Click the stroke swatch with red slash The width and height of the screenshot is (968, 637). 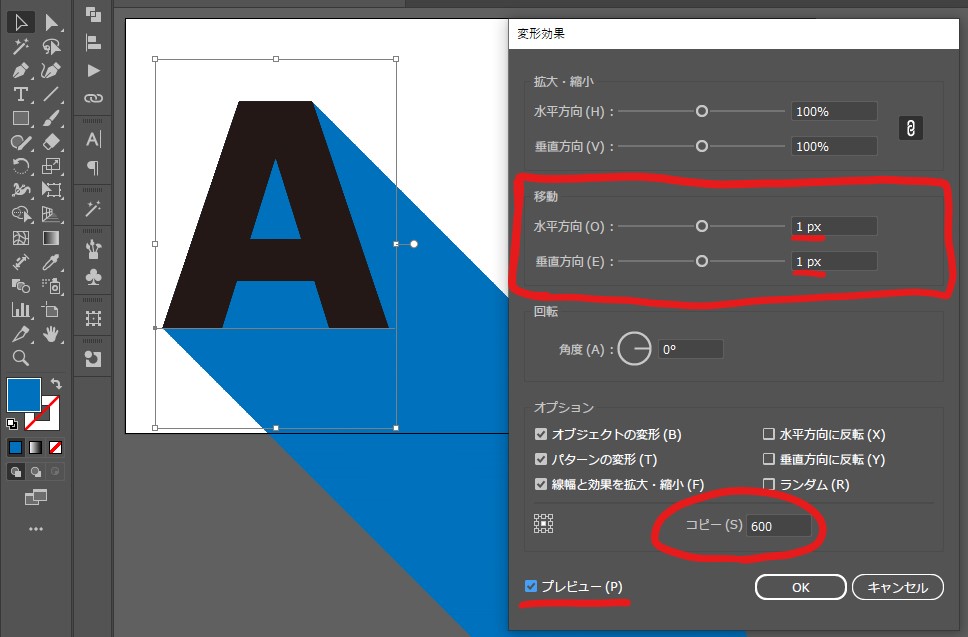point(49,421)
